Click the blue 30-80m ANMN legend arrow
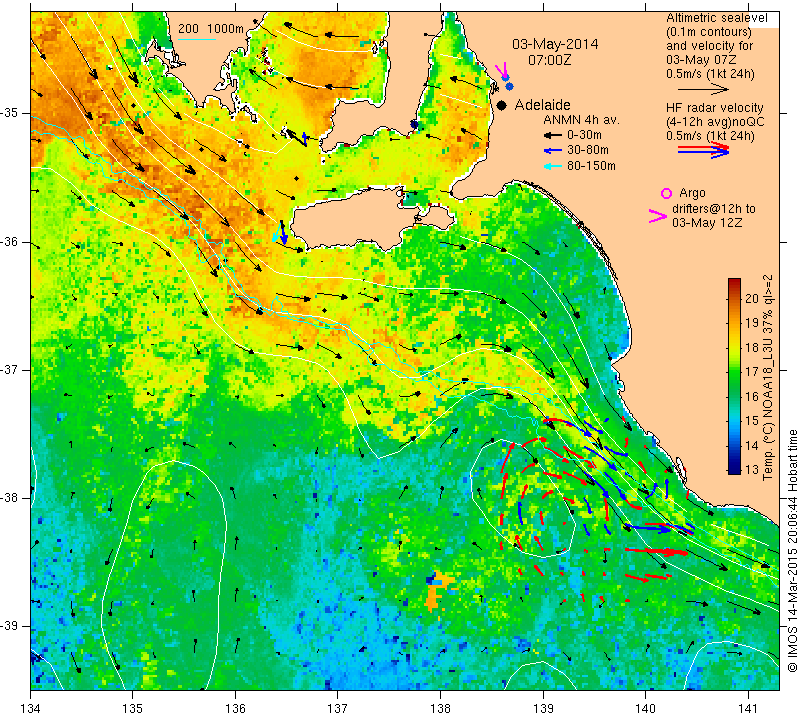 [552, 151]
